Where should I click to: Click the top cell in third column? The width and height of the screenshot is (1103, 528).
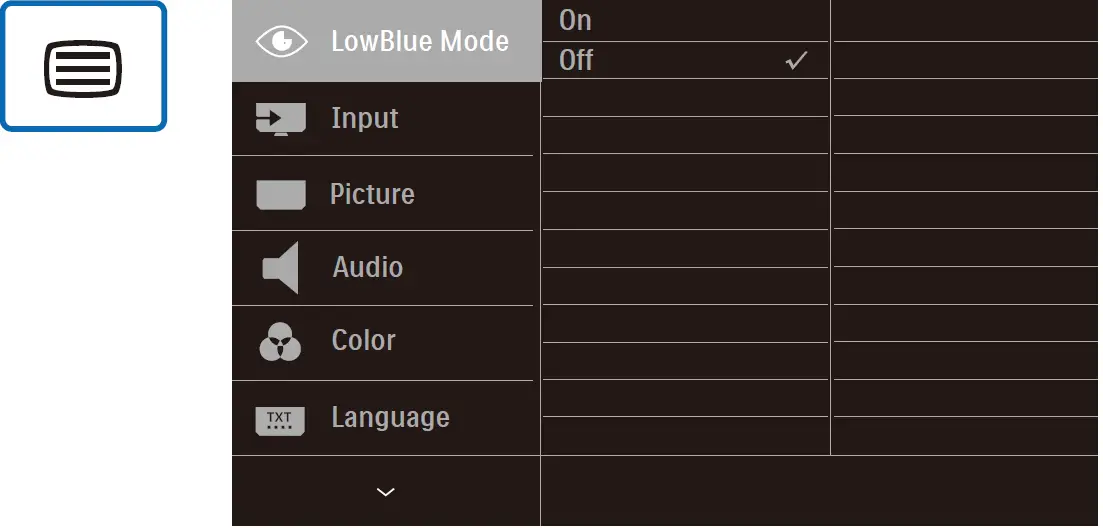(x=965, y=20)
